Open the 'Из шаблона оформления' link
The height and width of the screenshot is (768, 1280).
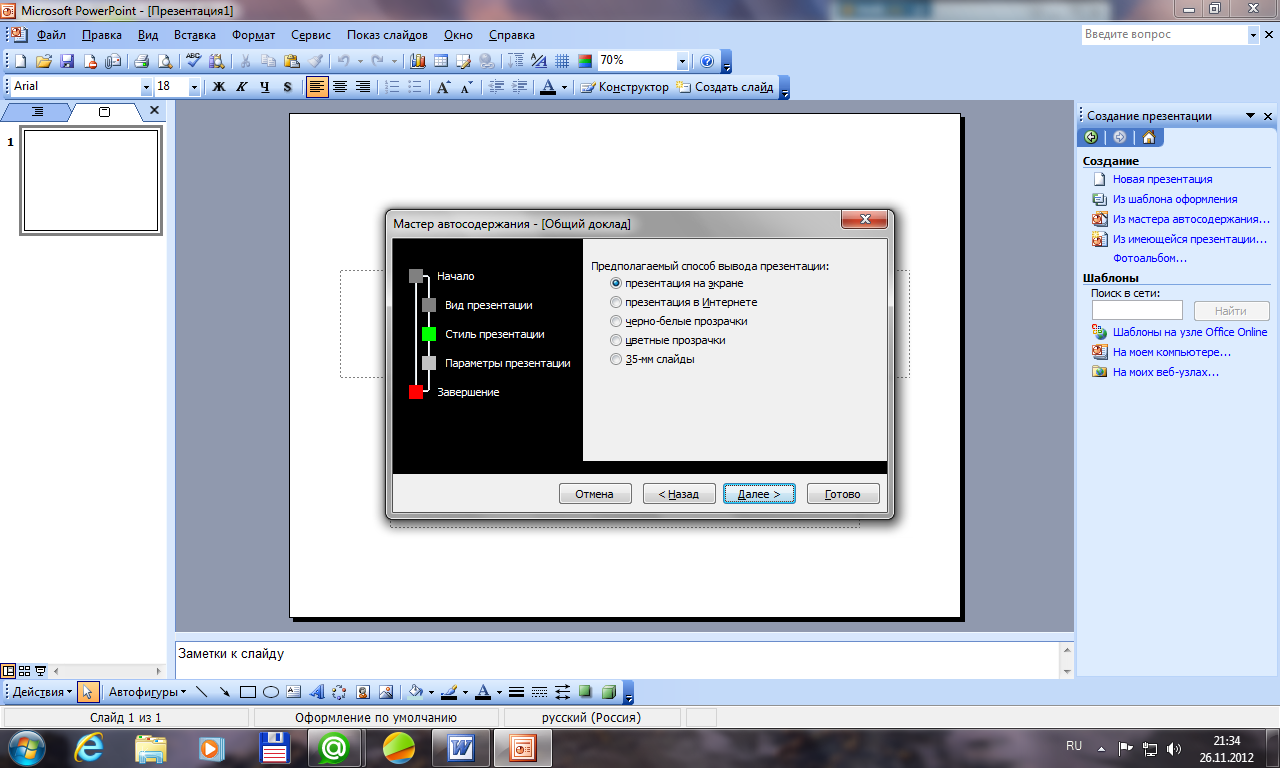[x=1175, y=199]
